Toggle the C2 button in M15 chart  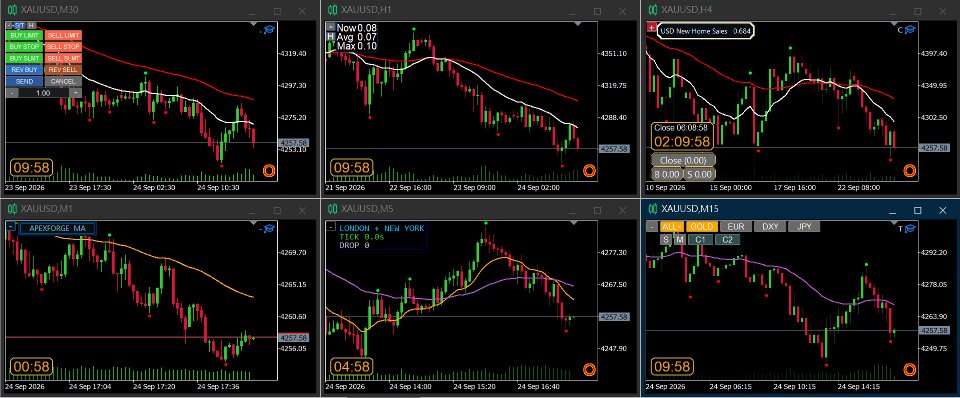pyautogui.click(x=727, y=239)
